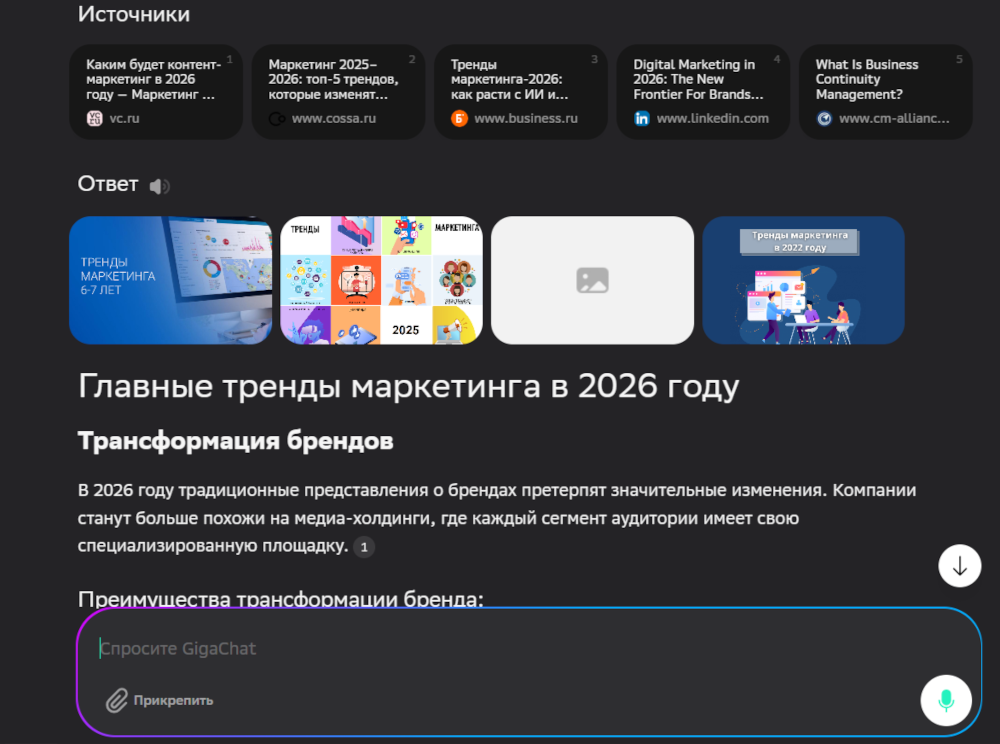Click the cm-alliance site favicon
The image size is (1000, 744).
point(824,119)
